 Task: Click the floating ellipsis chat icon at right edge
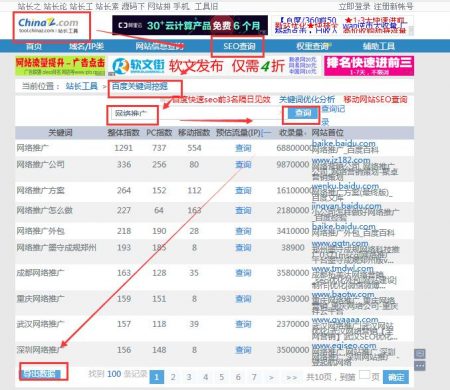coord(420,366)
